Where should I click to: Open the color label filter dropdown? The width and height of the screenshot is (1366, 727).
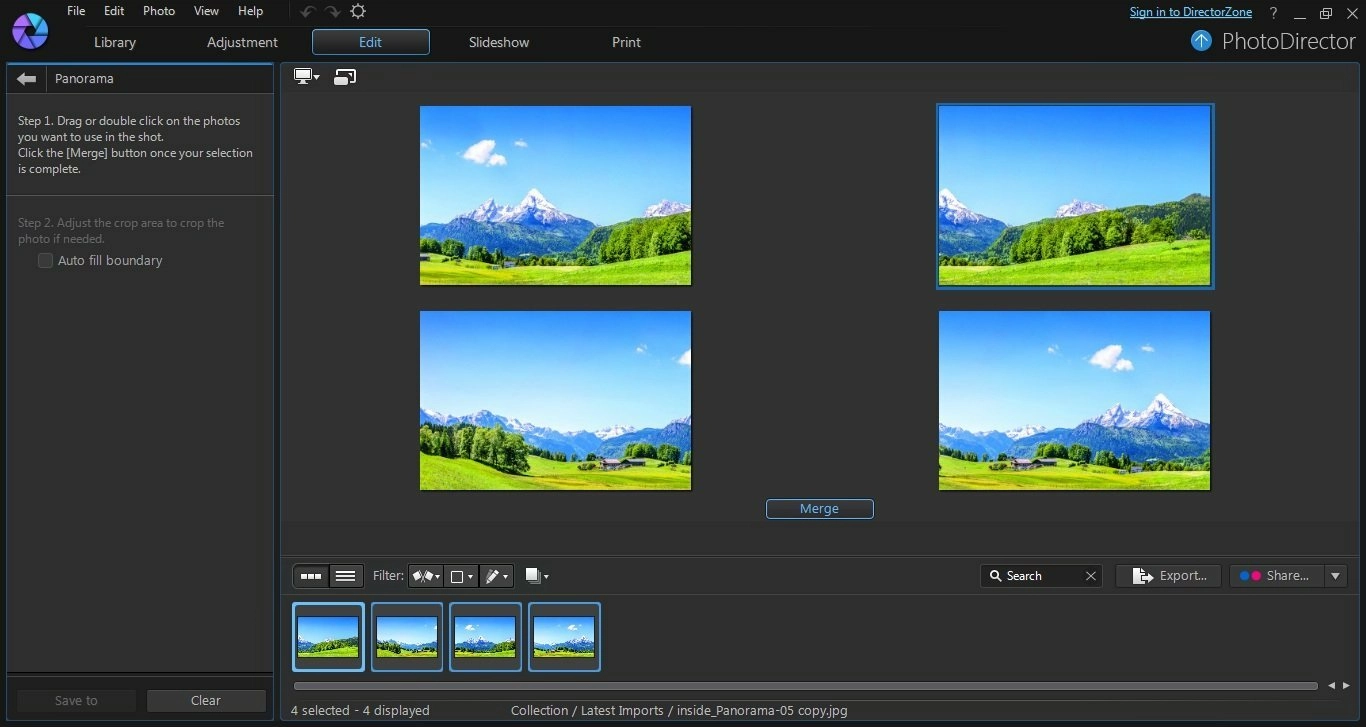(x=461, y=576)
